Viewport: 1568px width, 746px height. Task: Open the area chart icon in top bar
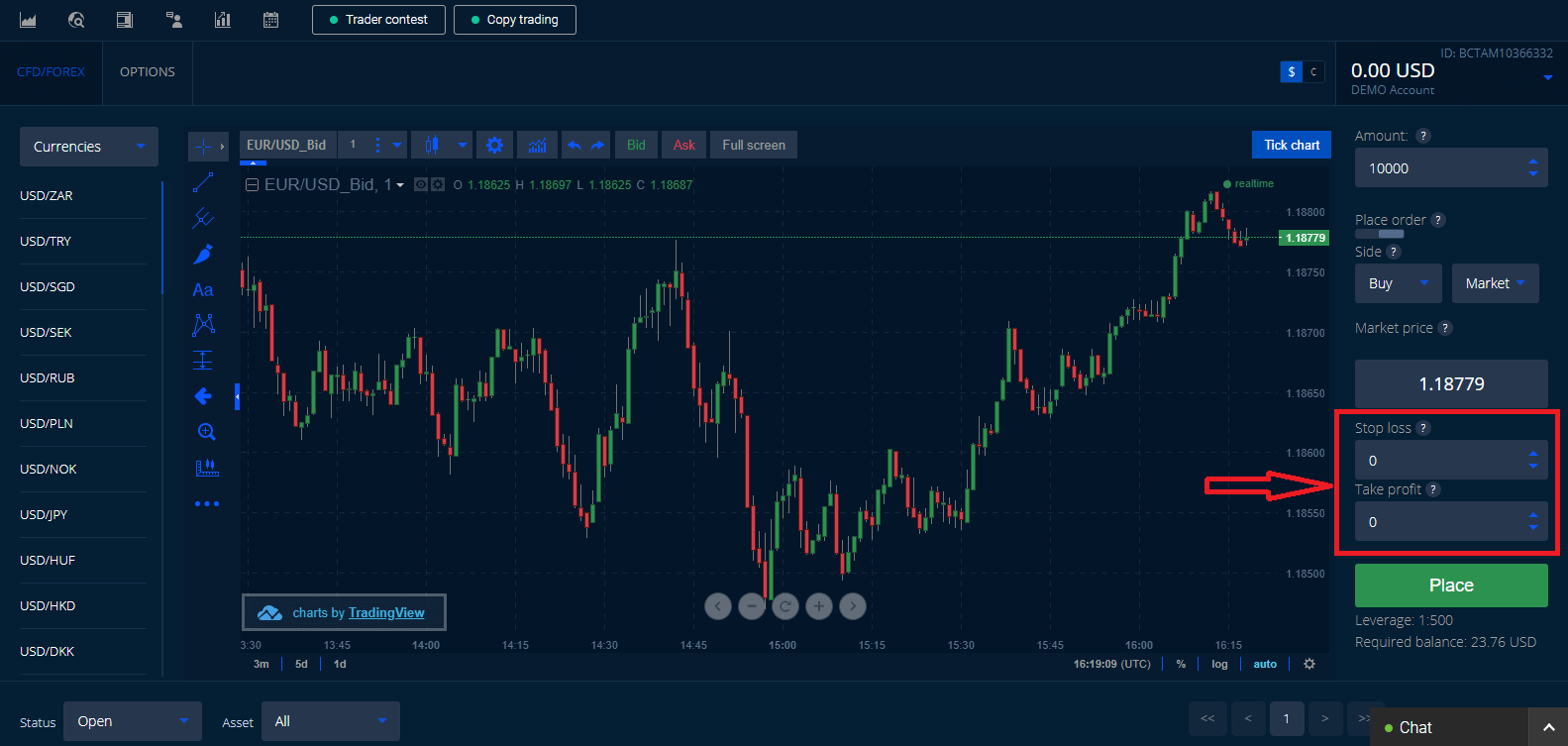(28, 20)
